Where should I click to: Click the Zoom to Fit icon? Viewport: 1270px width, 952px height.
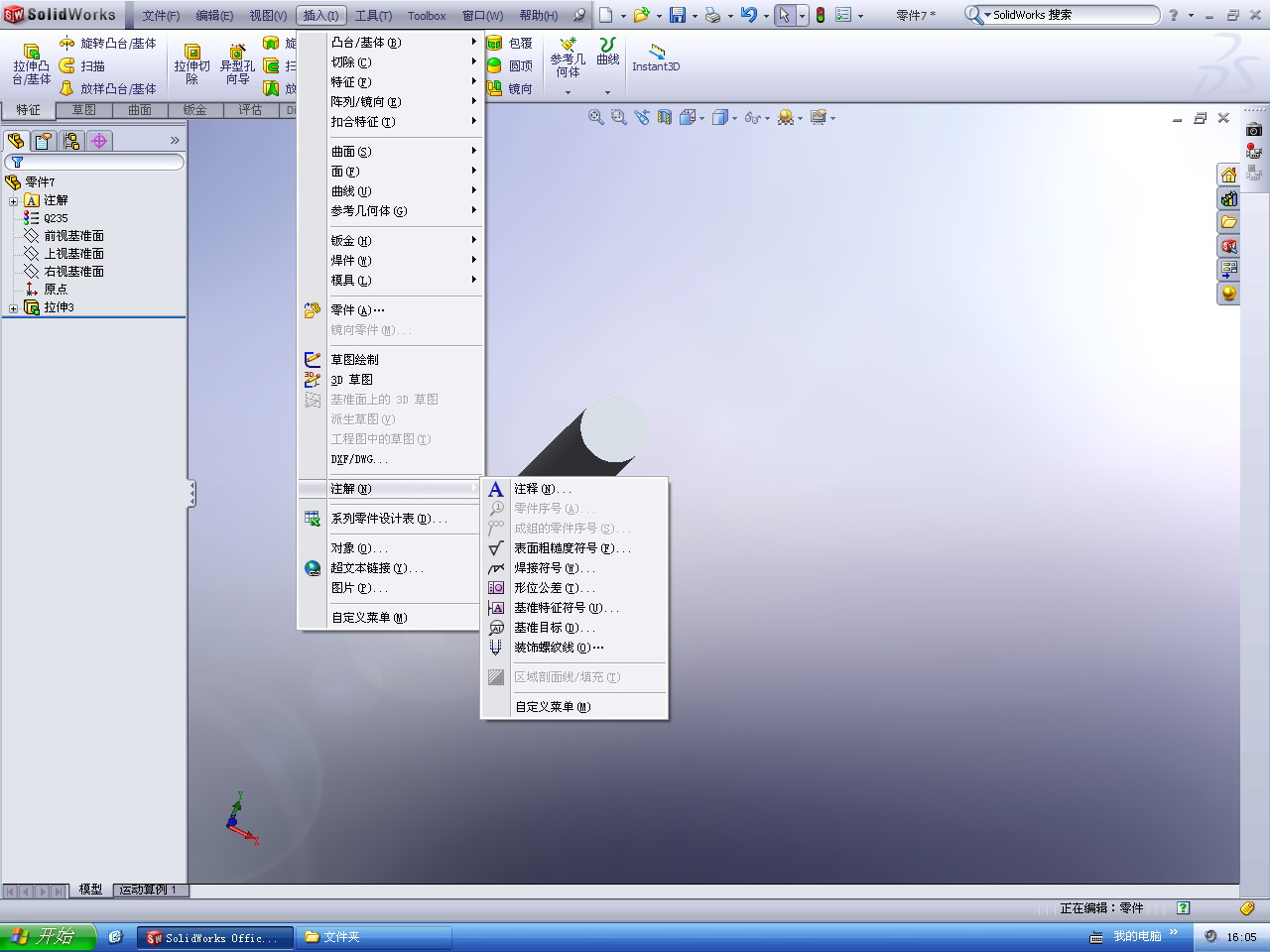tap(596, 117)
